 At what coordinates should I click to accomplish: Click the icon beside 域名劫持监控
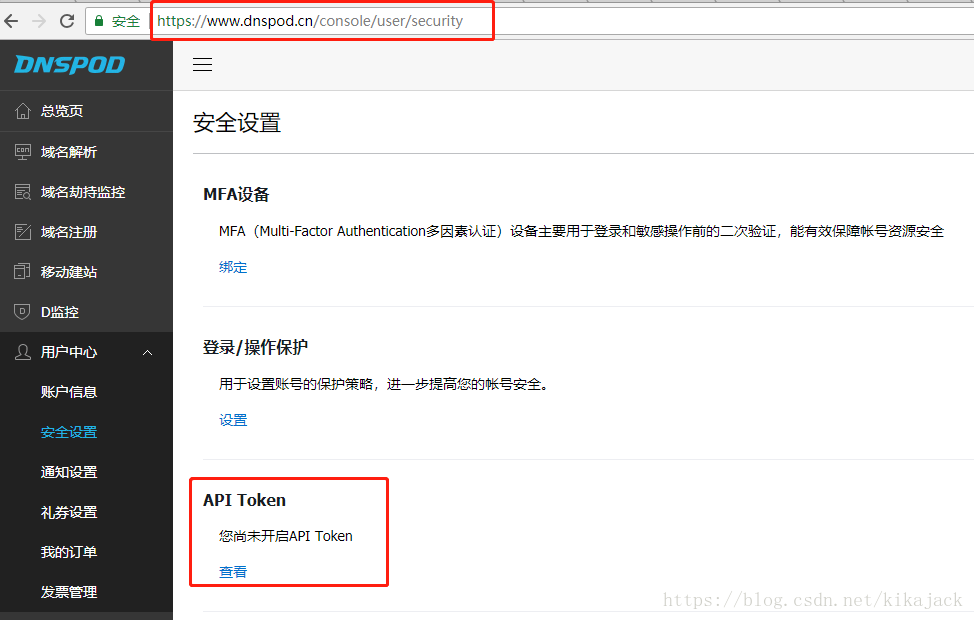pos(22,192)
